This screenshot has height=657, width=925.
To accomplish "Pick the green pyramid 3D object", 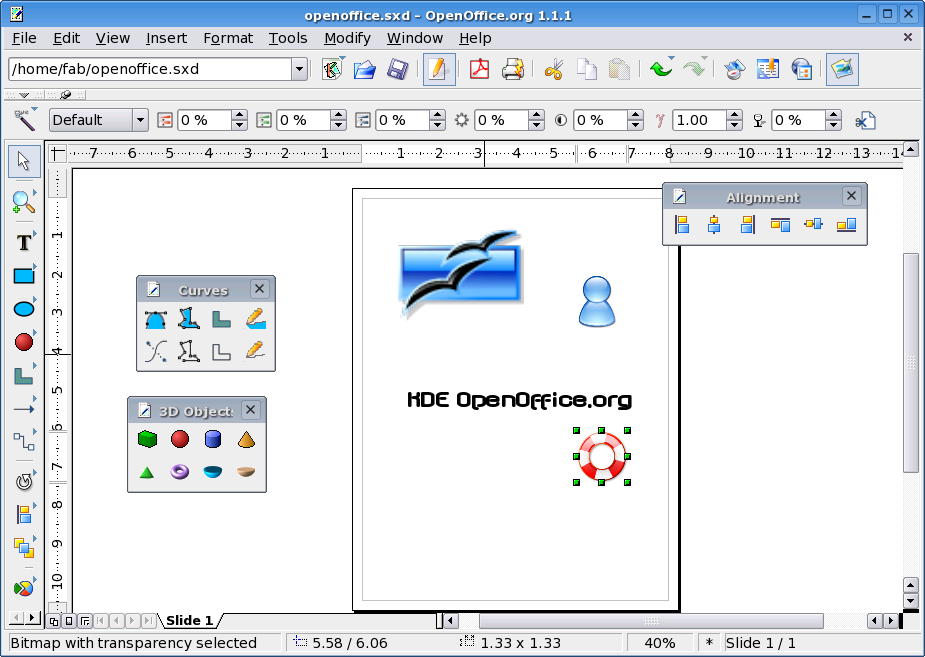I will [147, 472].
